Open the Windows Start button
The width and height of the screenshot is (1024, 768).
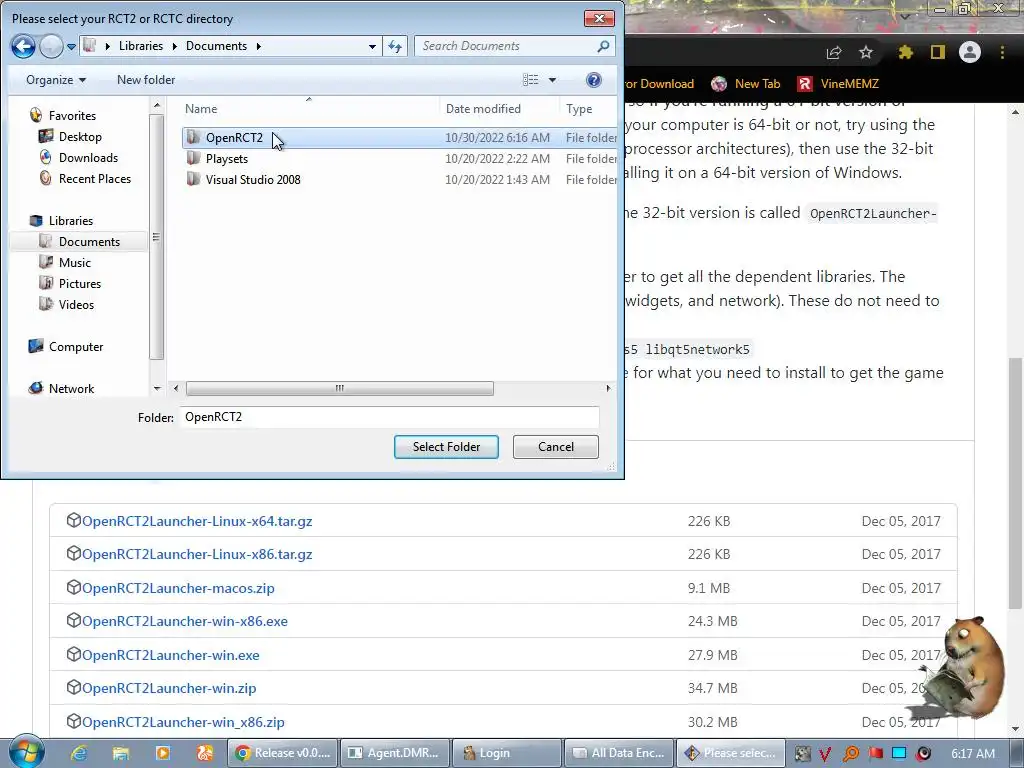tap(27, 752)
